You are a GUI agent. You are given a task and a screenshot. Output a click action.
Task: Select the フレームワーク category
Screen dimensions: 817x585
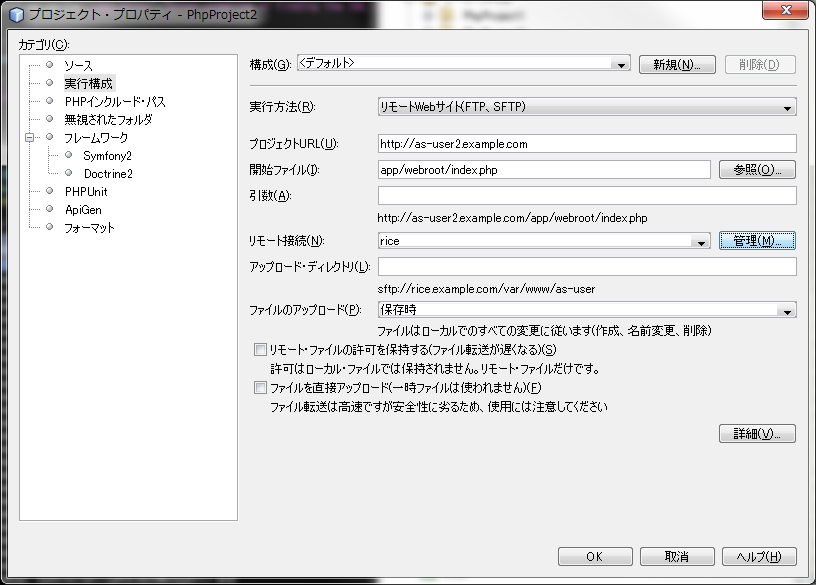coord(95,138)
